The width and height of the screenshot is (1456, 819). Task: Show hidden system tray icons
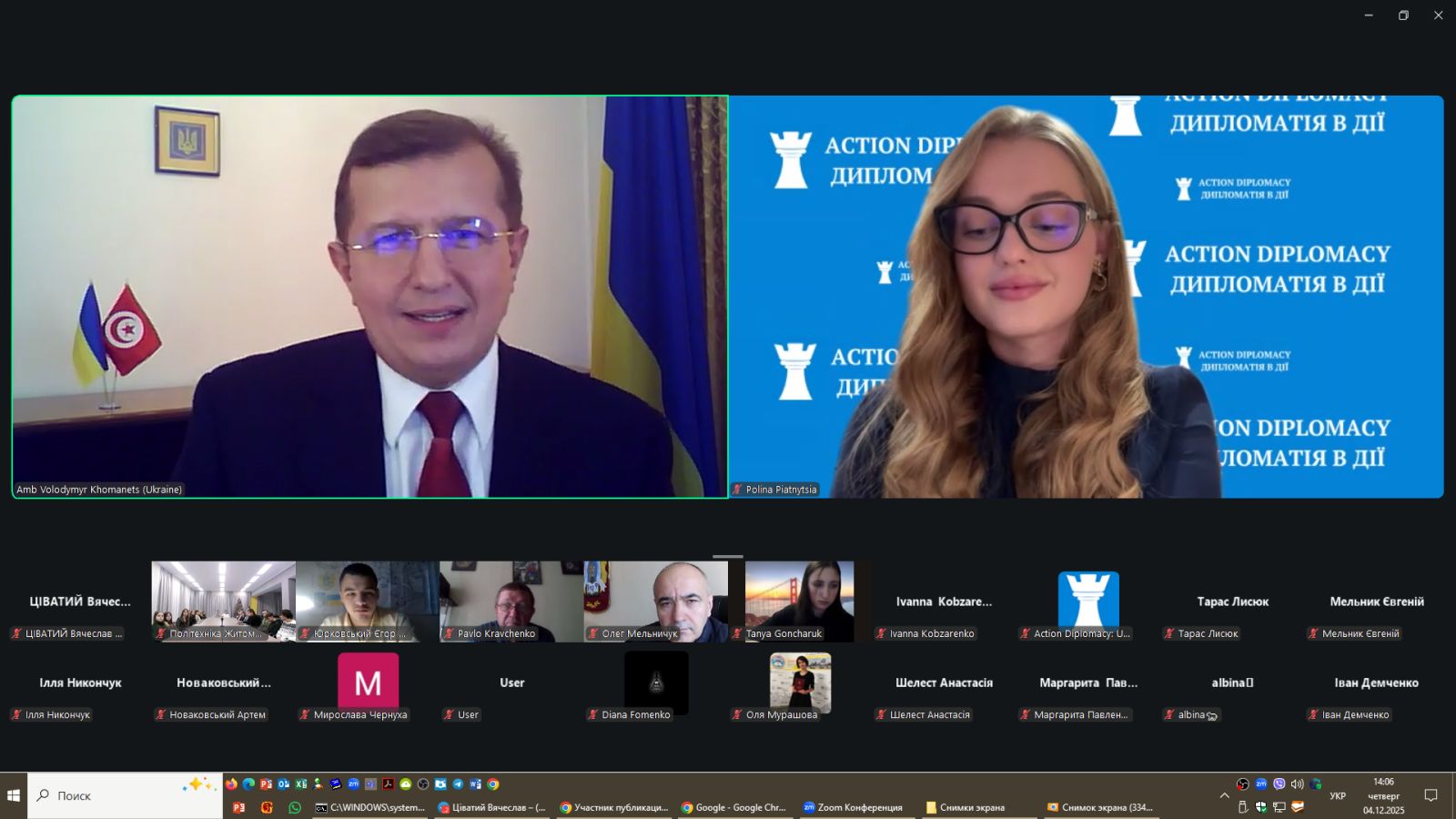(x=1224, y=795)
